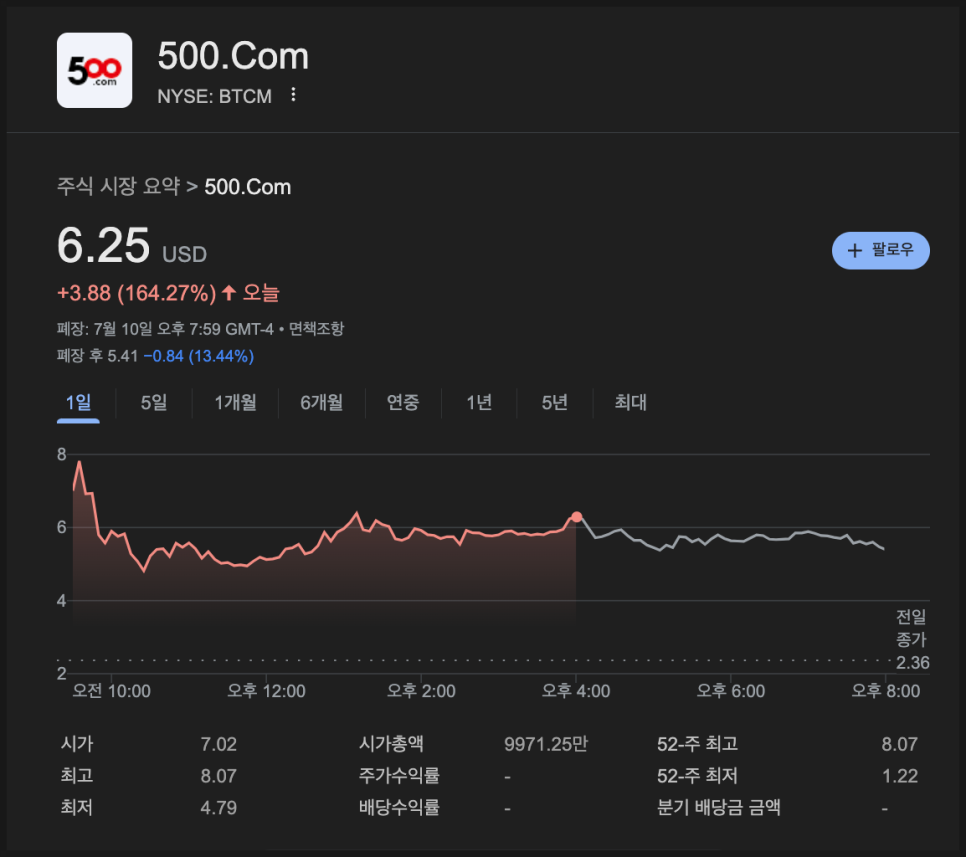The image size is (966, 857).
Task: Click the 분기 배당금 금액 label
Action: click(x=719, y=808)
